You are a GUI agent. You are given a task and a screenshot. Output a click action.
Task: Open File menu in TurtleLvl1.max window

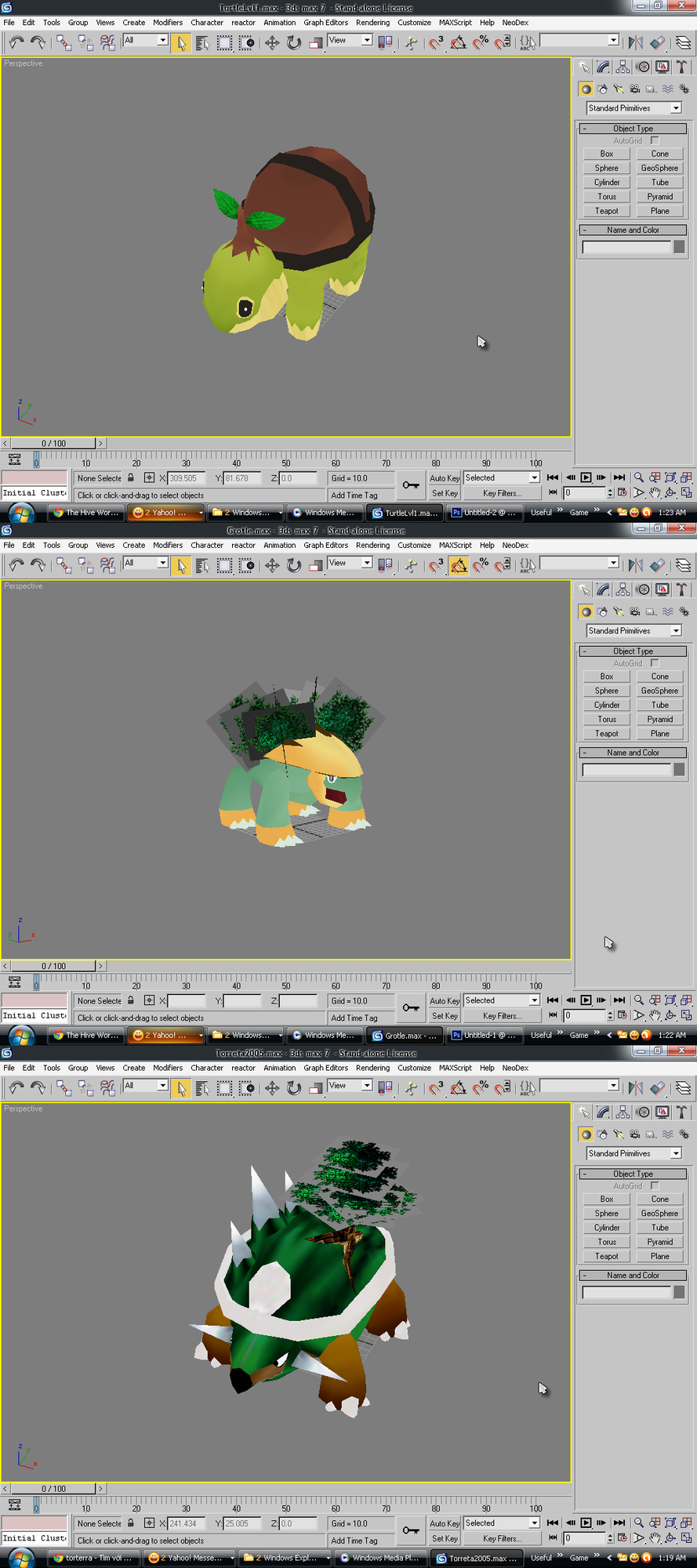tap(9, 23)
